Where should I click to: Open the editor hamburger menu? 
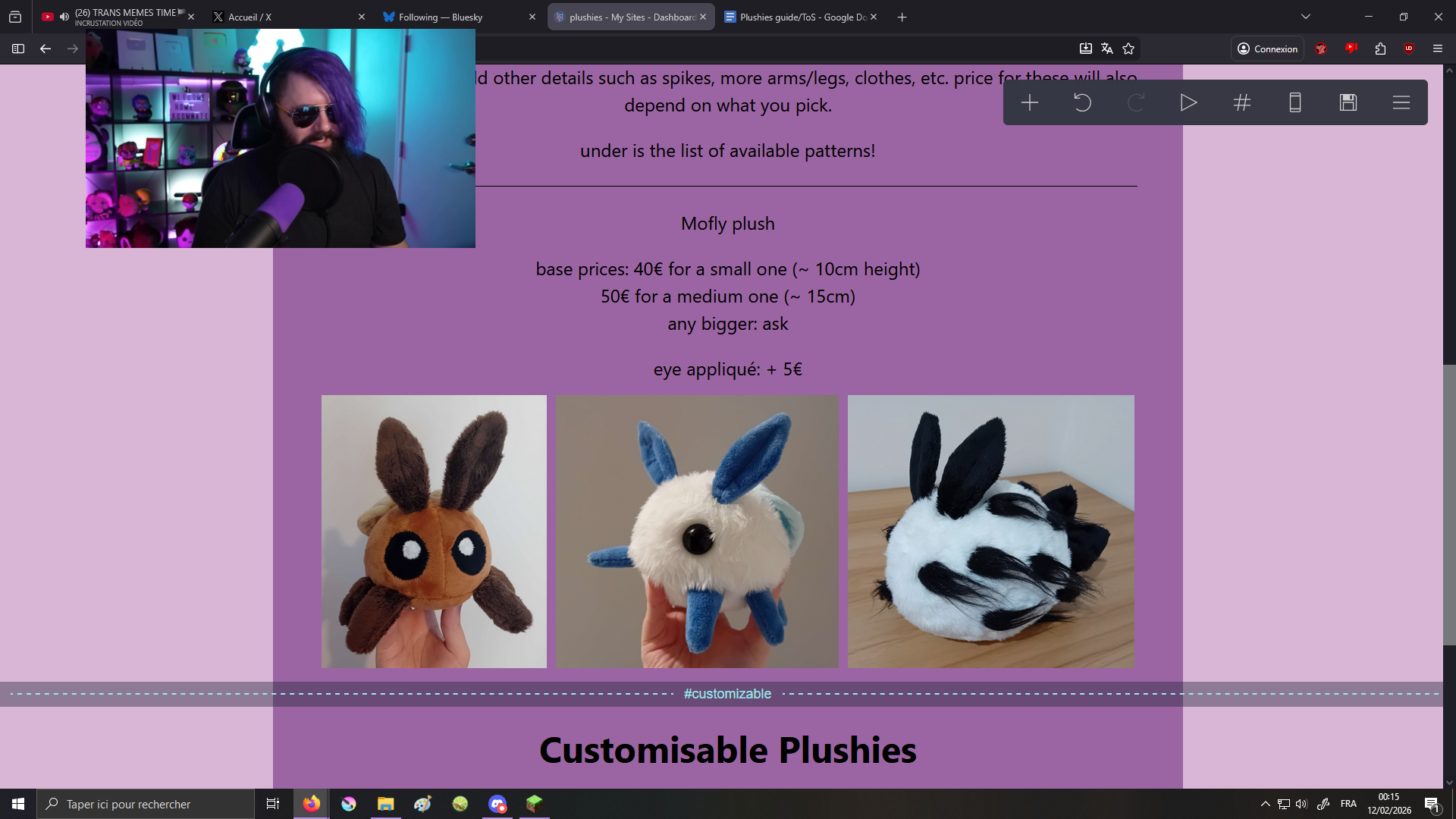pyautogui.click(x=1401, y=102)
